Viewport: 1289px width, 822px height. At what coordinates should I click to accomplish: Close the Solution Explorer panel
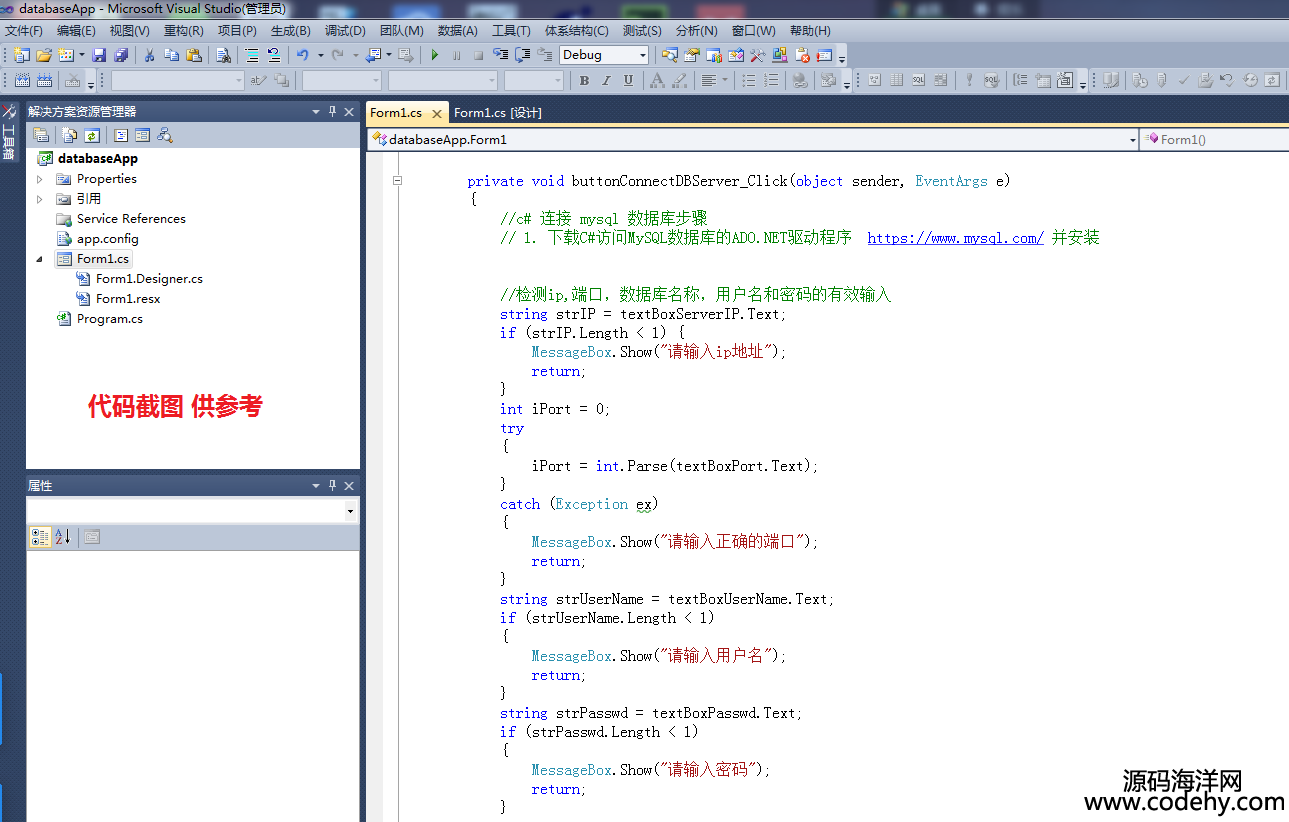point(349,112)
